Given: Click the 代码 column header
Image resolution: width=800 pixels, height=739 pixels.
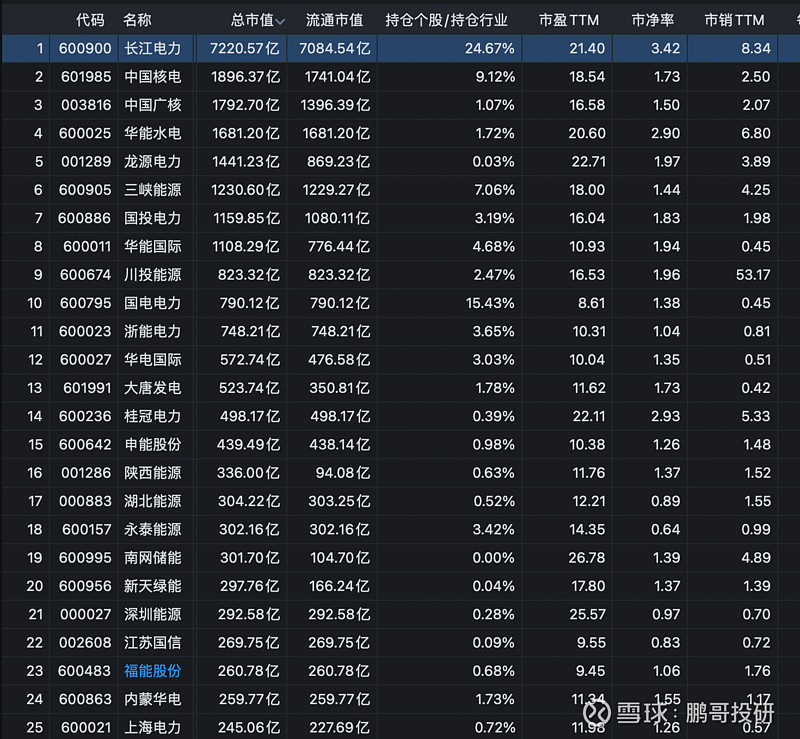Looking at the screenshot, I should point(90,20).
